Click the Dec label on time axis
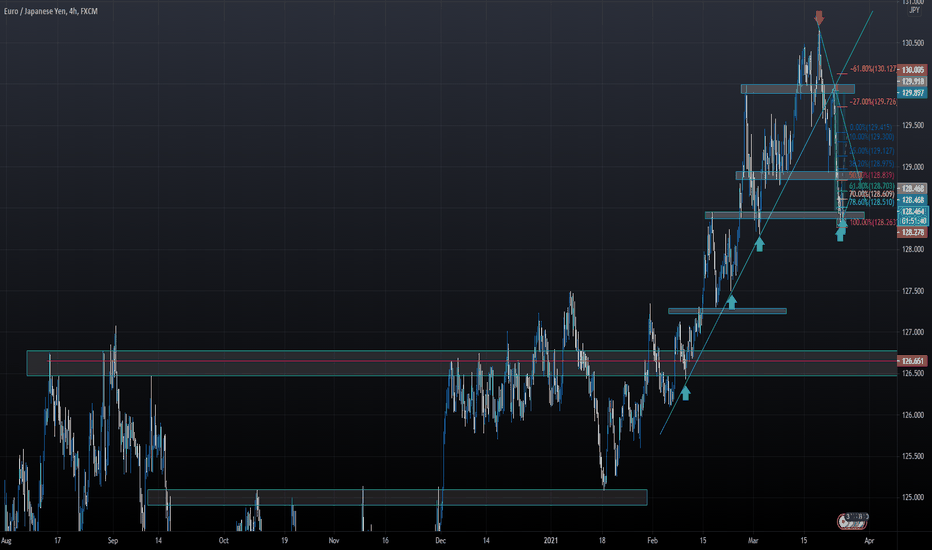The image size is (932, 550). pos(440,540)
